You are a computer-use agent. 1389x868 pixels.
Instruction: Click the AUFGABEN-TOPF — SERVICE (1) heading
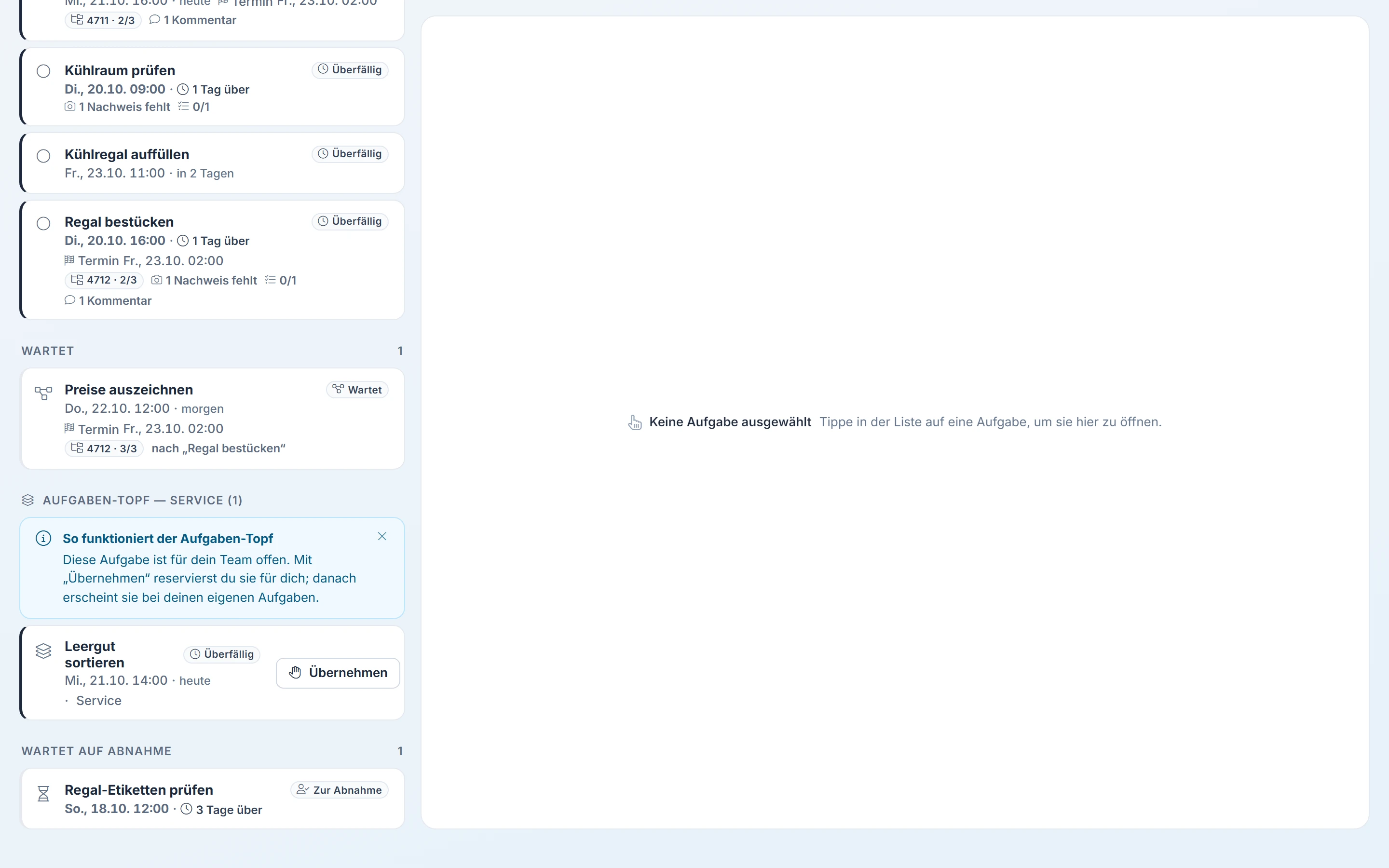pyautogui.click(x=142, y=500)
